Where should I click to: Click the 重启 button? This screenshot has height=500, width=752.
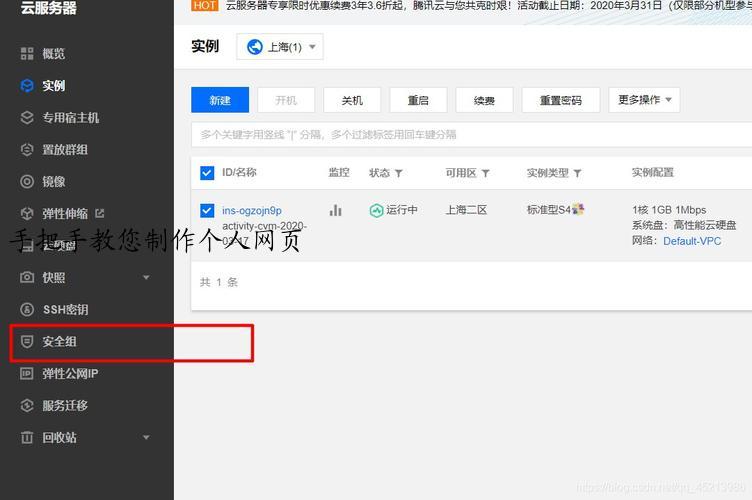point(418,100)
